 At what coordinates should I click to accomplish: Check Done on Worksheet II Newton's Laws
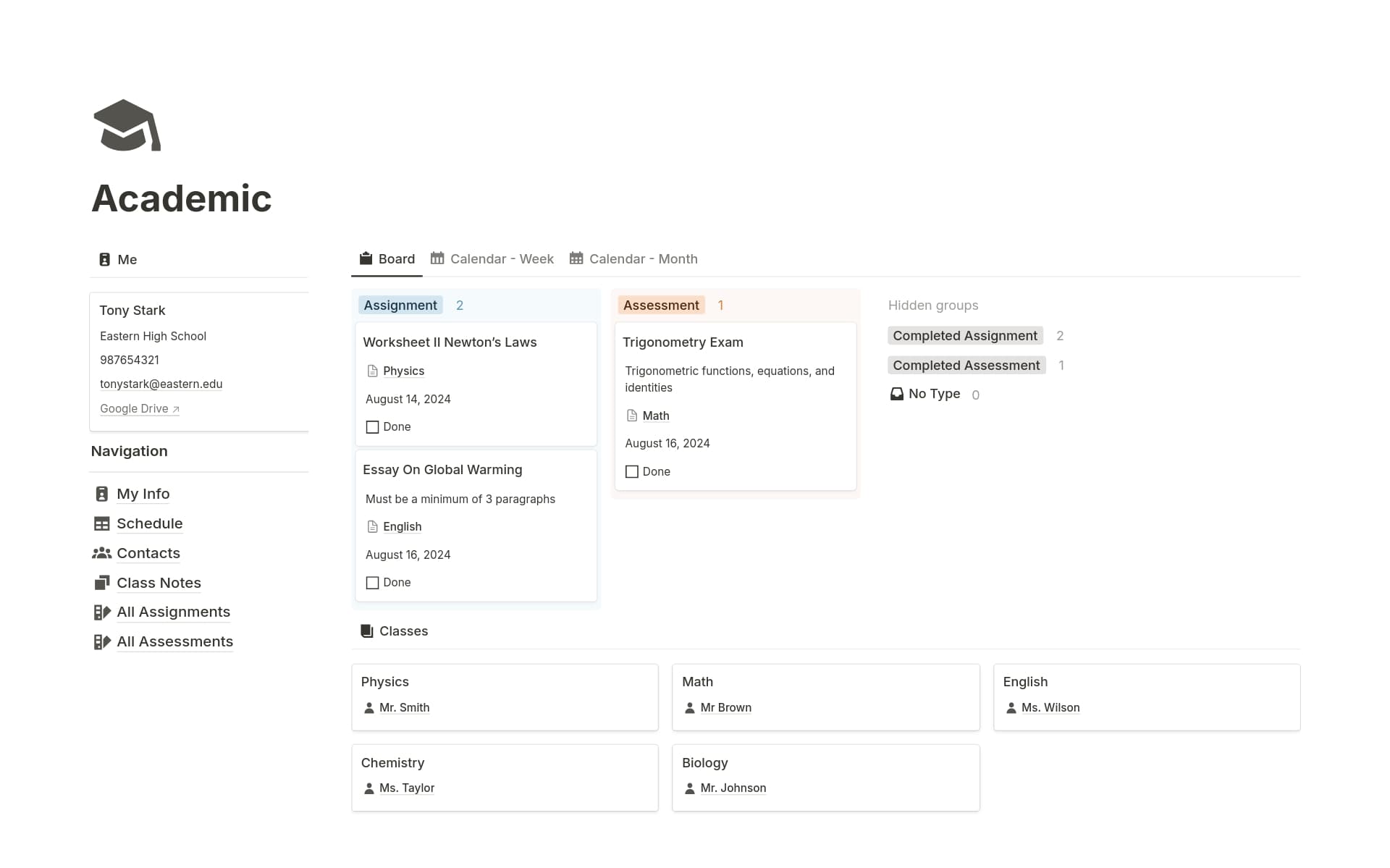click(373, 427)
